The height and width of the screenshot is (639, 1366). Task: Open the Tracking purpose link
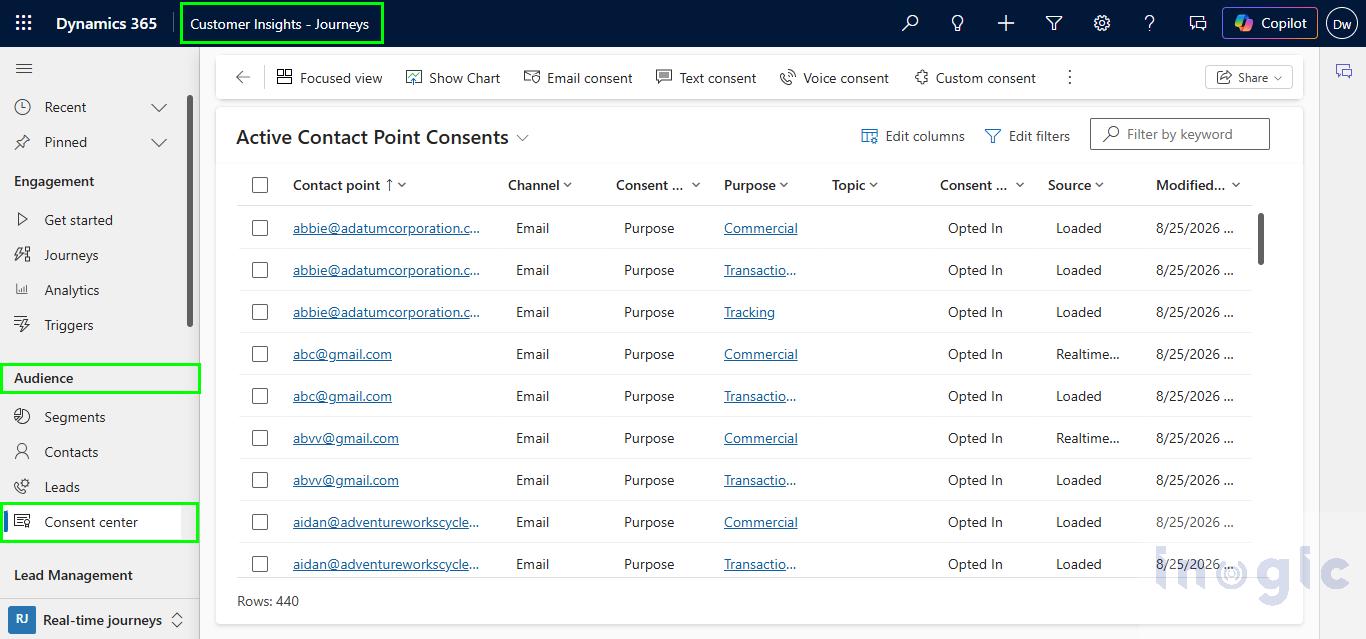pos(749,312)
